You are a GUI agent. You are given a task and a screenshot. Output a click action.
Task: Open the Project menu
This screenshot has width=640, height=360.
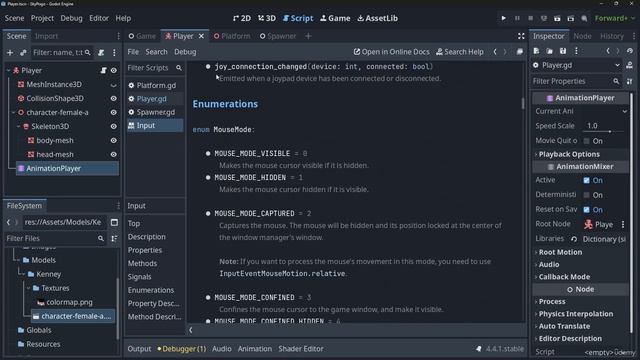(42, 18)
